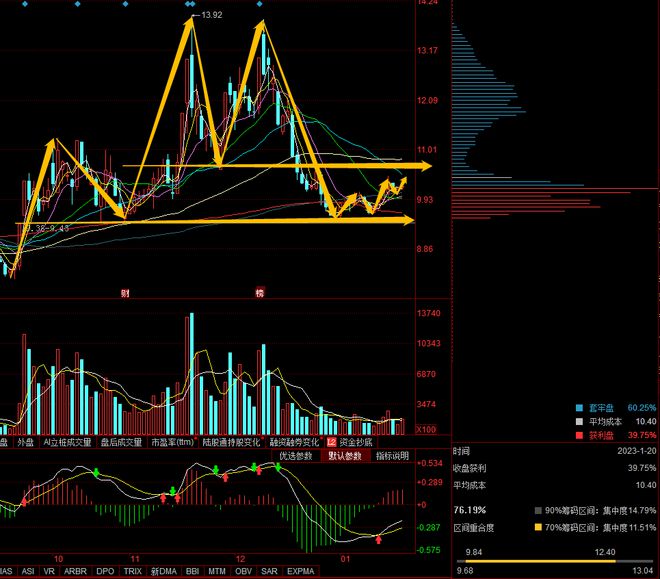The height and width of the screenshot is (579, 660).
Task: Switch bottom indicator to DPO
Action: pos(105,571)
